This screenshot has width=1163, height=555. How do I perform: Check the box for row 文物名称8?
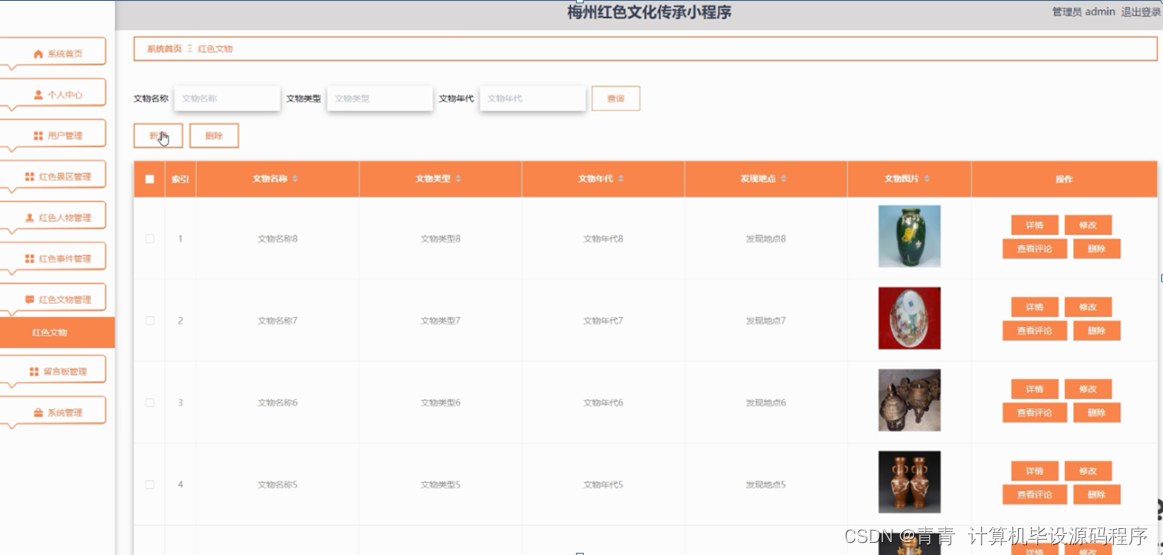[150, 238]
